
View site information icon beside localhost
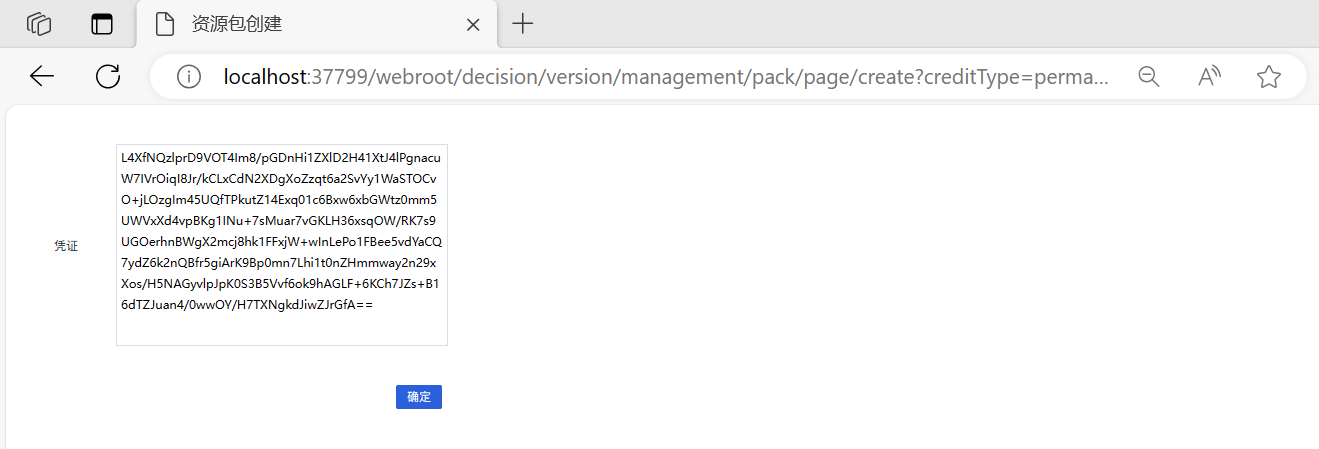pos(188,76)
